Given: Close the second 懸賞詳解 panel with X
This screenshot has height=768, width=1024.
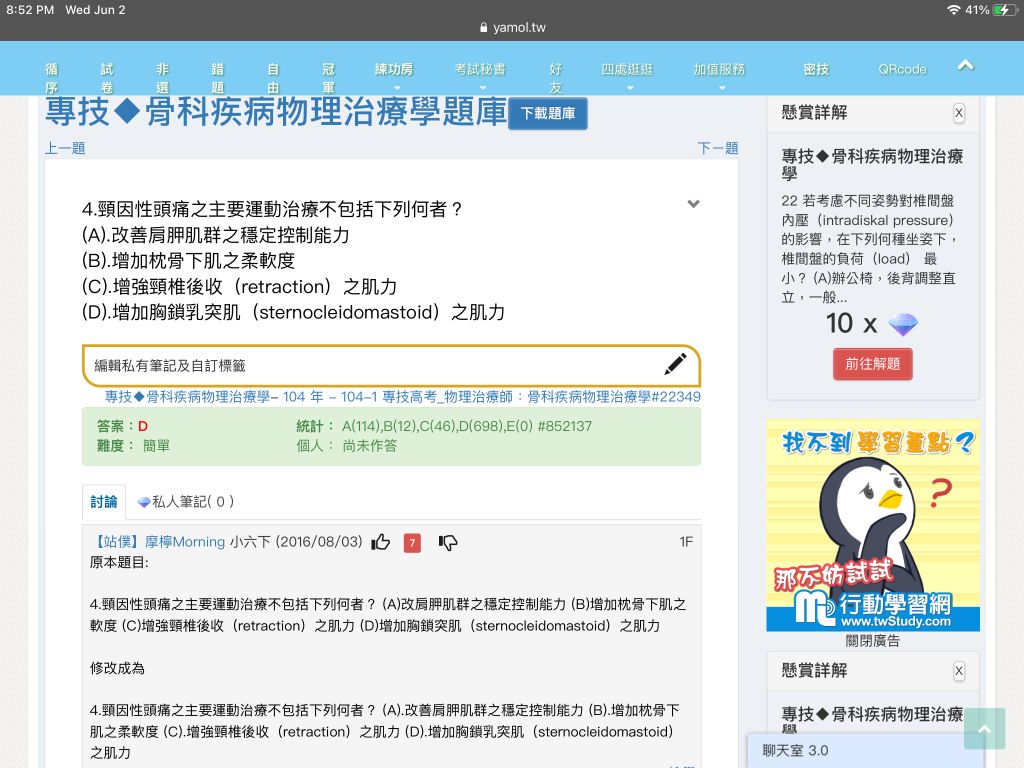Looking at the screenshot, I should pyautogui.click(x=959, y=671).
